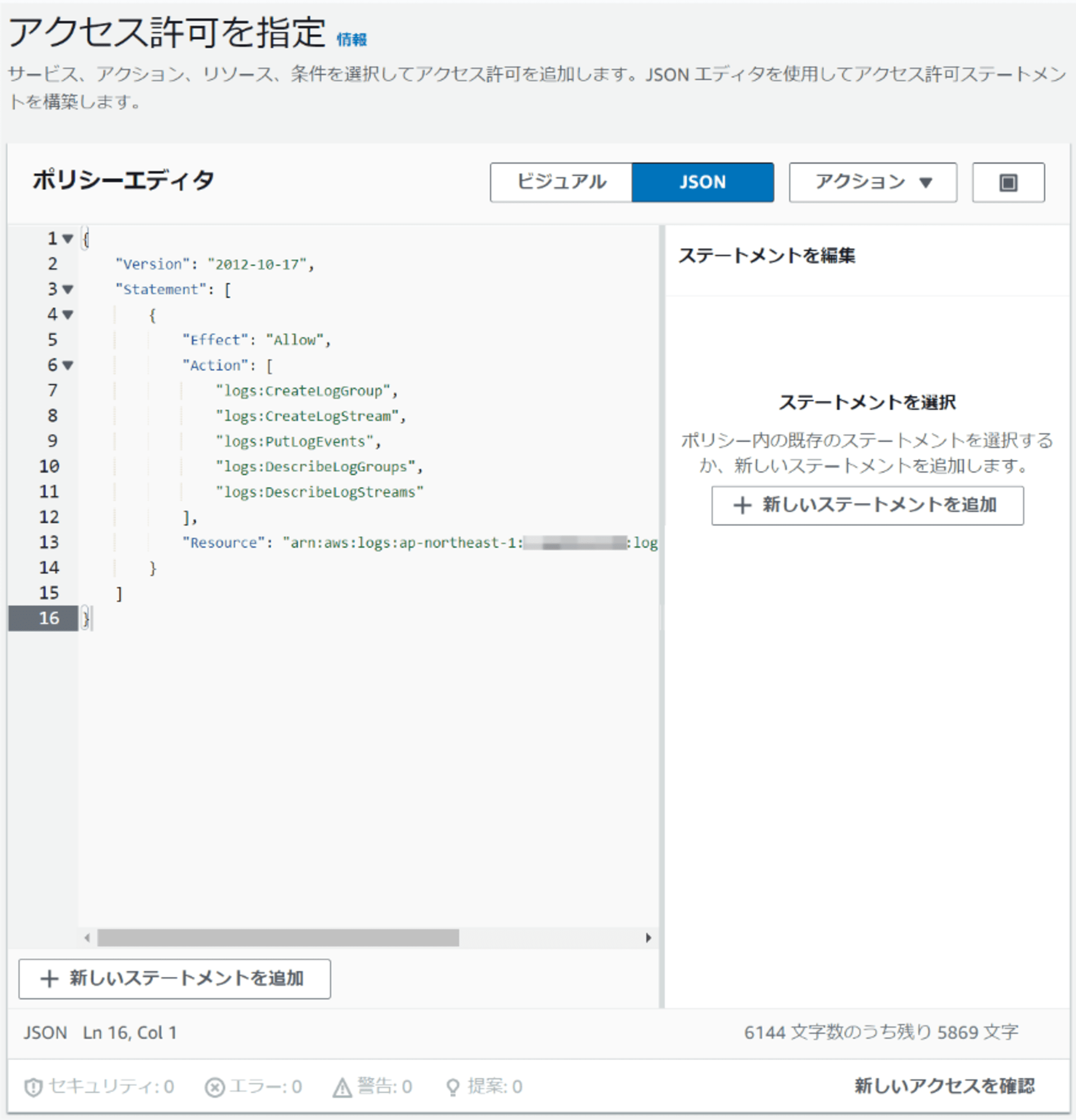Collapse the Action array fold on line 6

68,365
